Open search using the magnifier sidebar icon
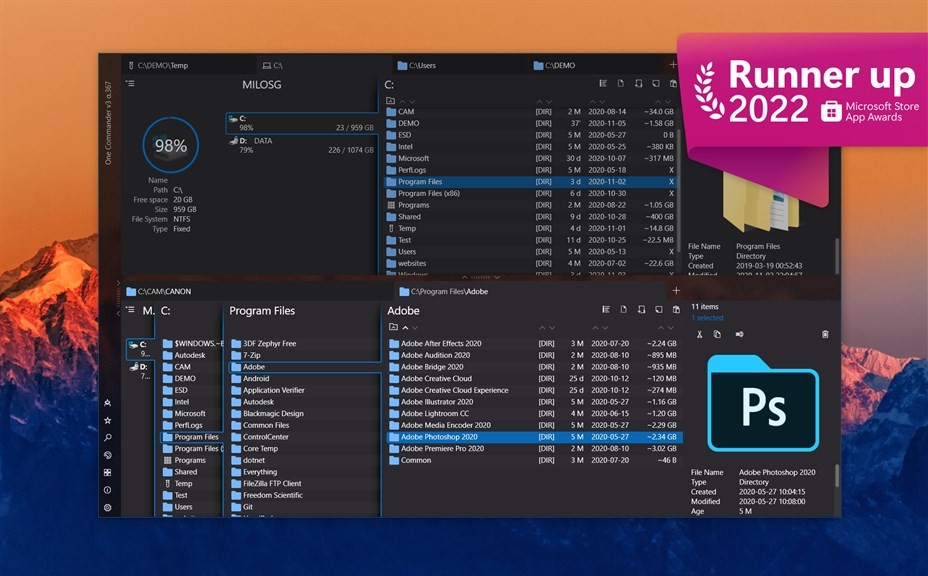The width and height of the screenshot is (928, 576). point(107,437)
